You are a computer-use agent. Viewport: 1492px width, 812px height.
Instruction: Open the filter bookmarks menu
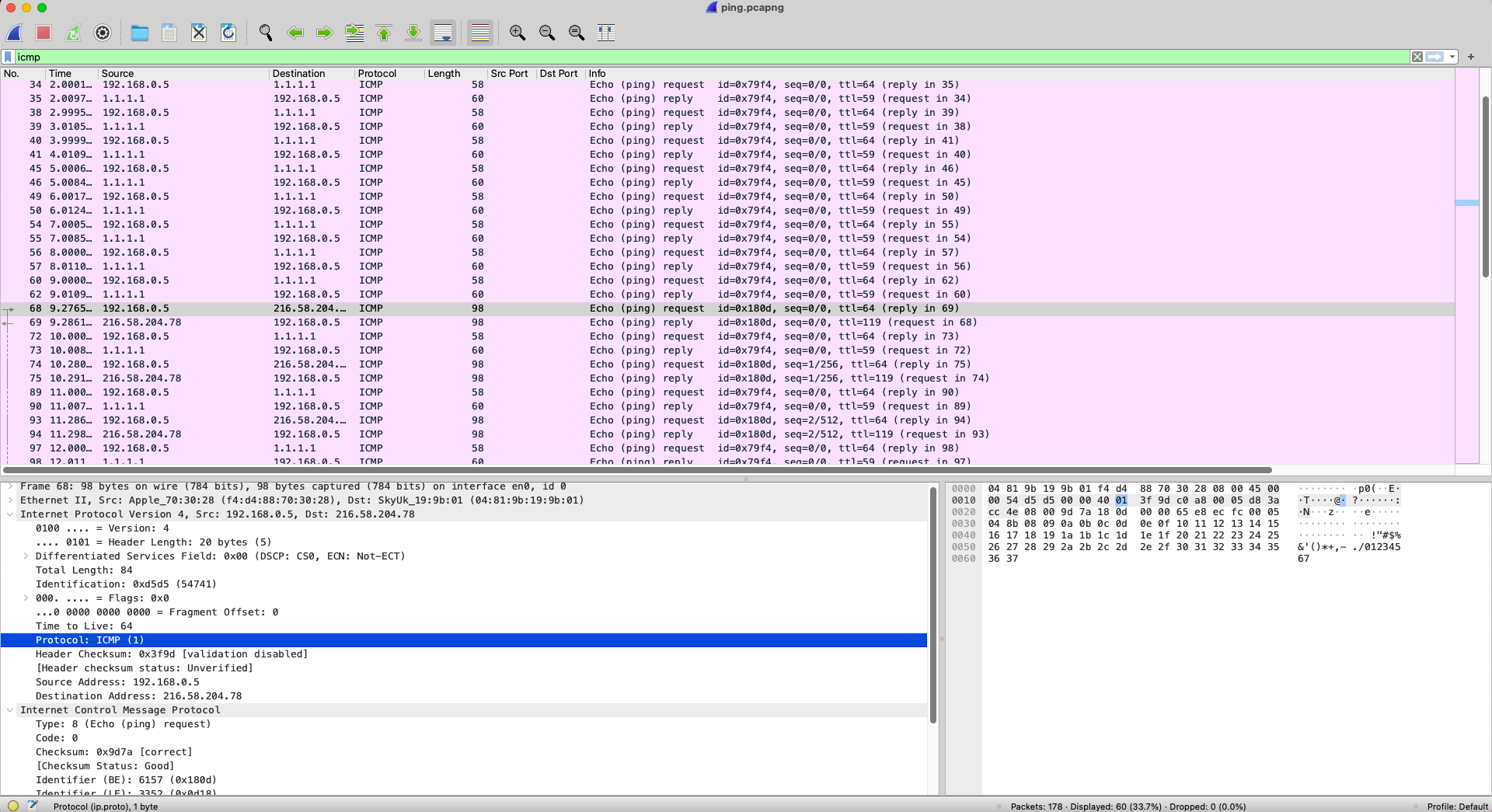9,57
